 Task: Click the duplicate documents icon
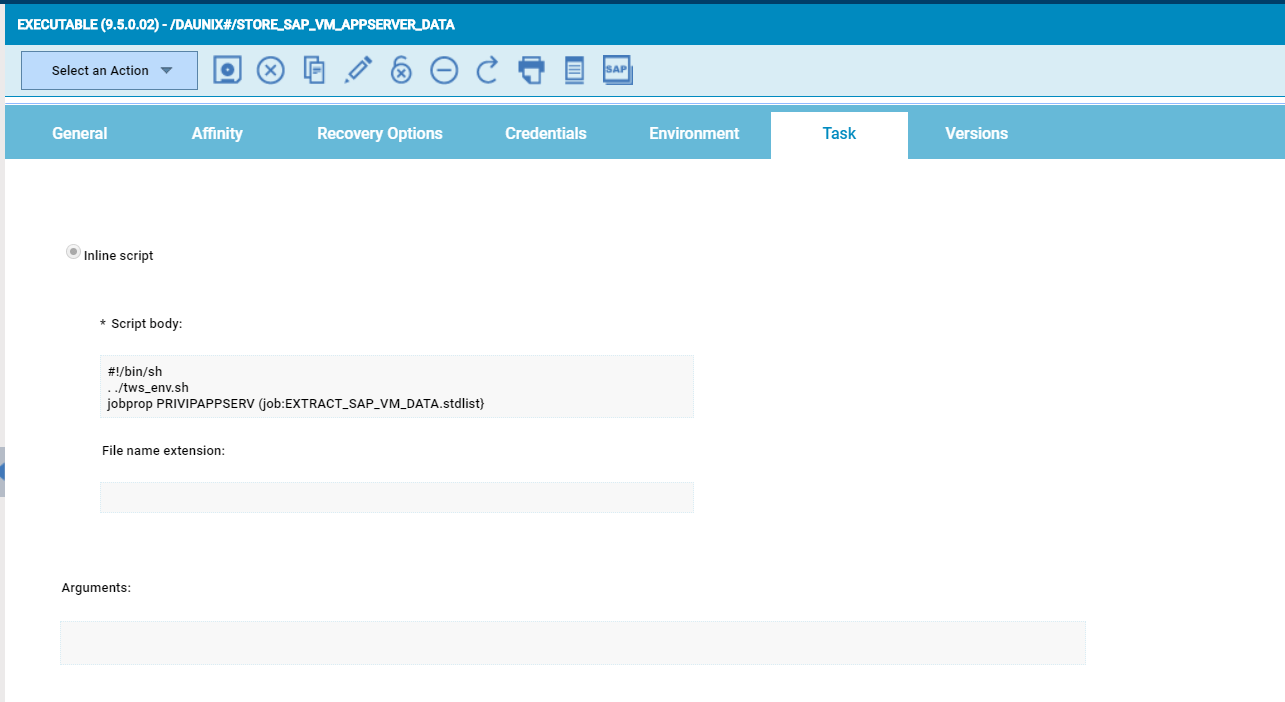(x=315, y=70)
